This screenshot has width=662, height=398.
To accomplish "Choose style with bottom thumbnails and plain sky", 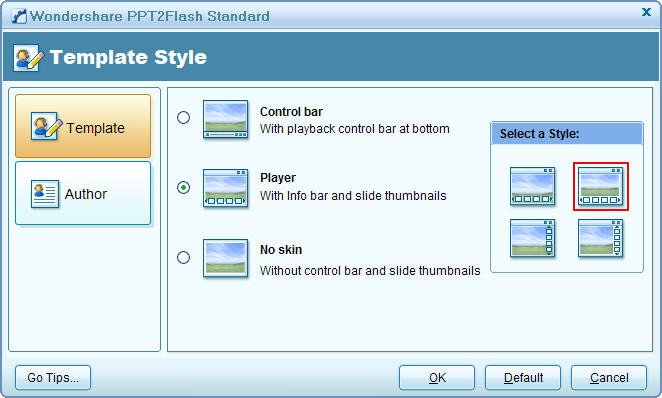I will pyautogui.click(x=532, y=186).
